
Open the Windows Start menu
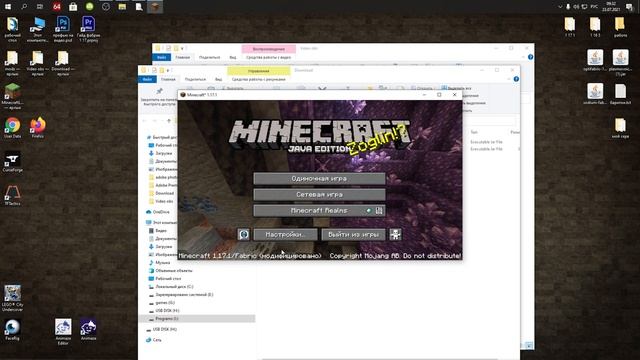click(x=8, y=7)
